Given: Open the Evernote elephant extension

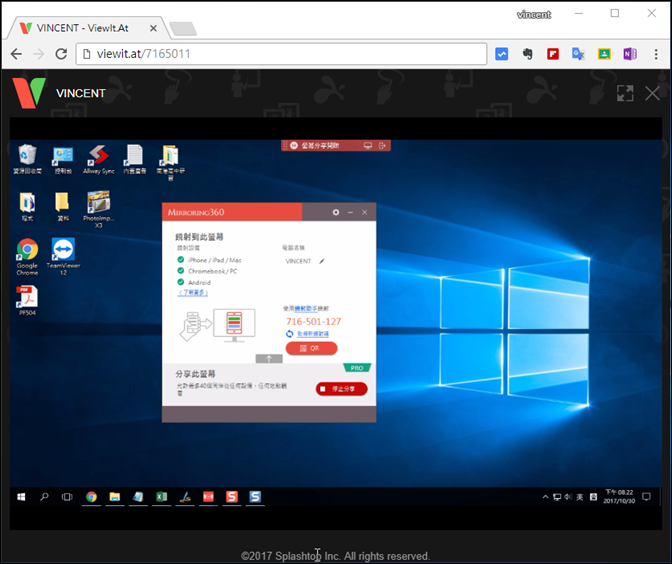Looking at the screenshot, I should [527, 54].
